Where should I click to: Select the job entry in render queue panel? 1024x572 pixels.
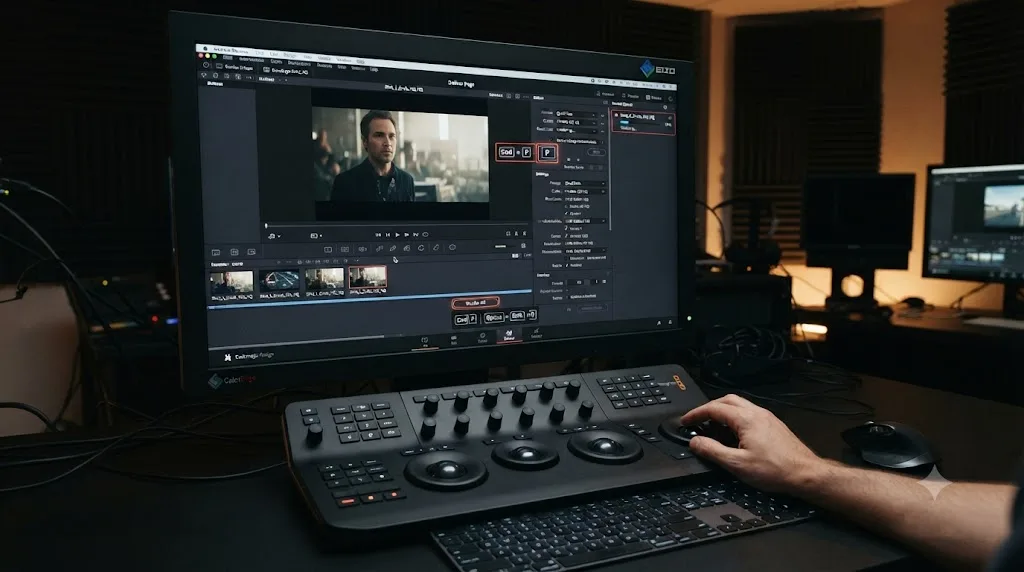[x=643, y=122]
